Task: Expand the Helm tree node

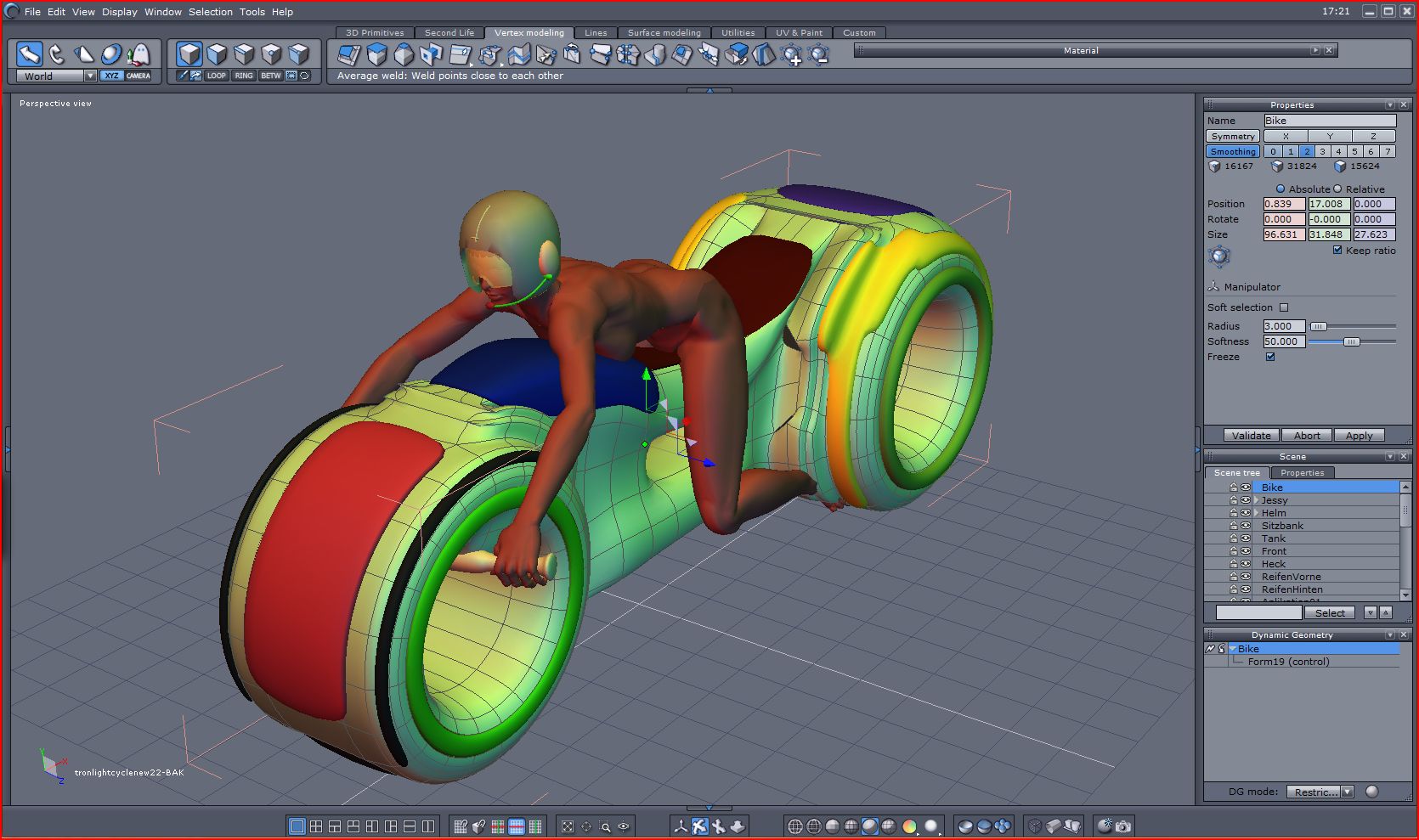Action: (x=1256, y=513)
